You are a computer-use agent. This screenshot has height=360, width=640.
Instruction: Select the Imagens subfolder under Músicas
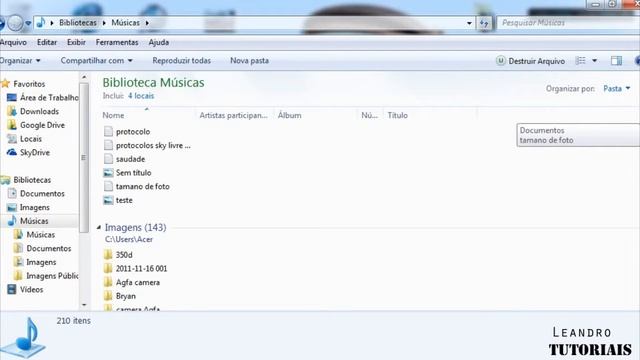pos(41,262)
